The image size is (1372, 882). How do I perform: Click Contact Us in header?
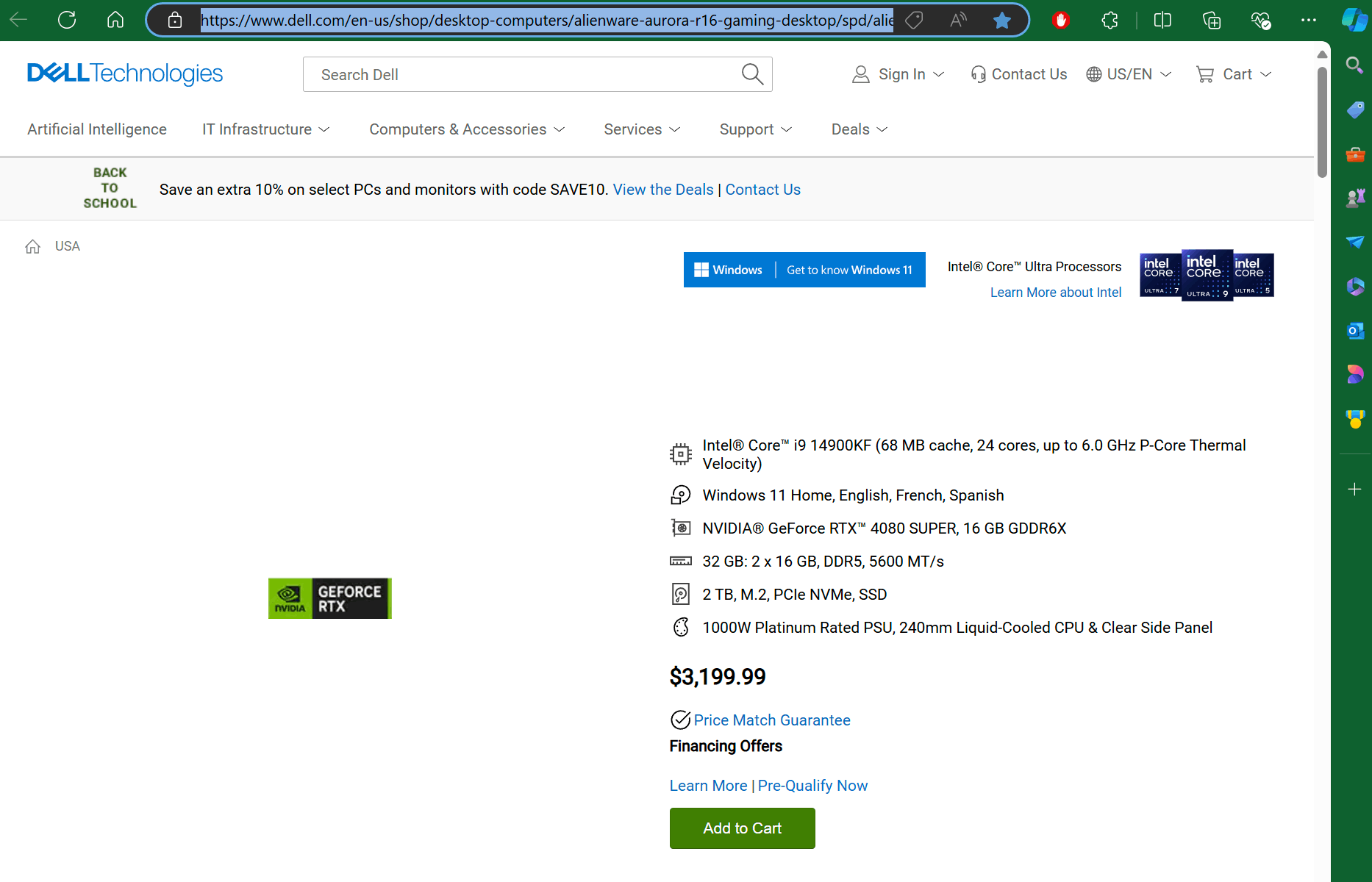coord(1018,74)
